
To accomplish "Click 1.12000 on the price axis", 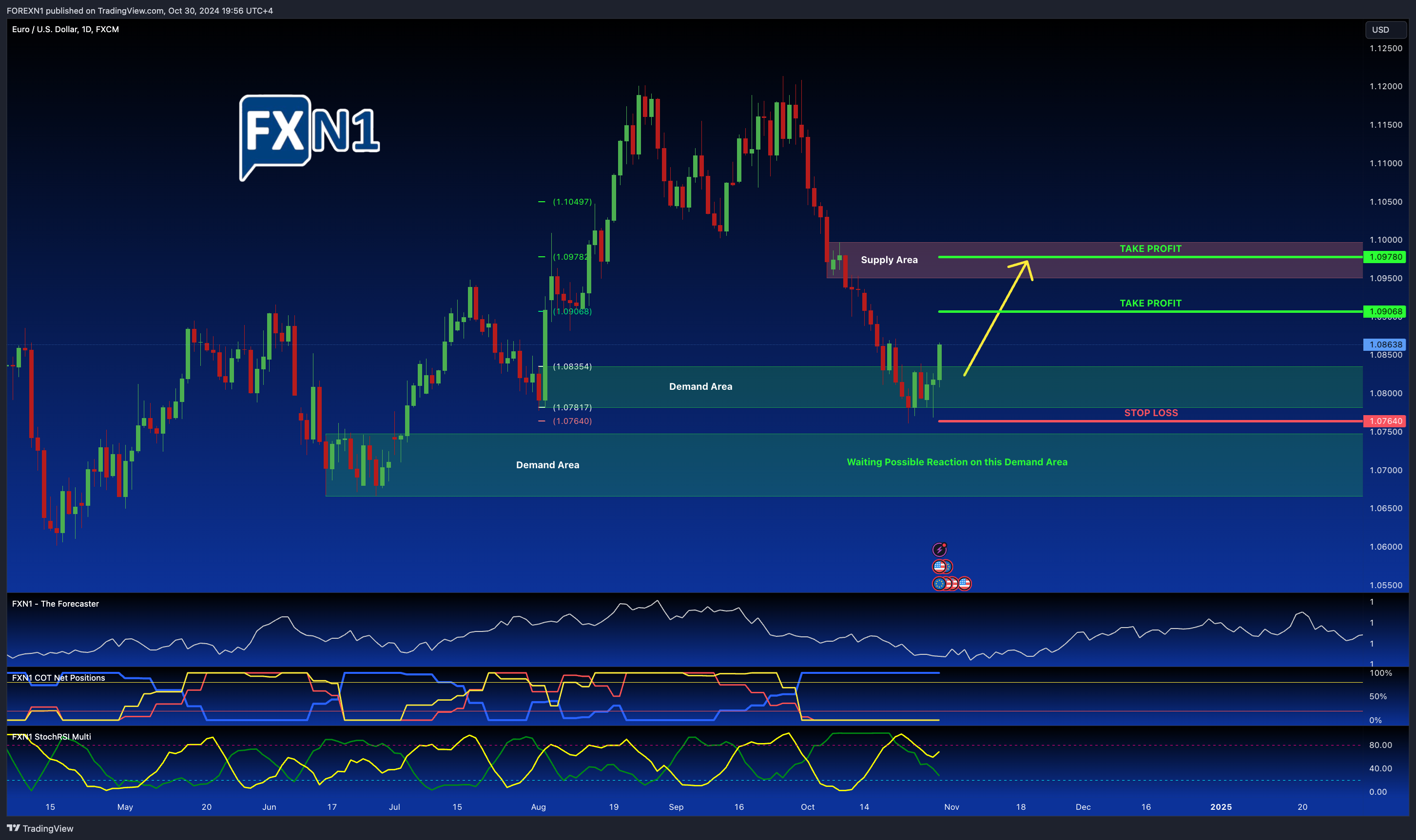I will [x=1386, y=86].
